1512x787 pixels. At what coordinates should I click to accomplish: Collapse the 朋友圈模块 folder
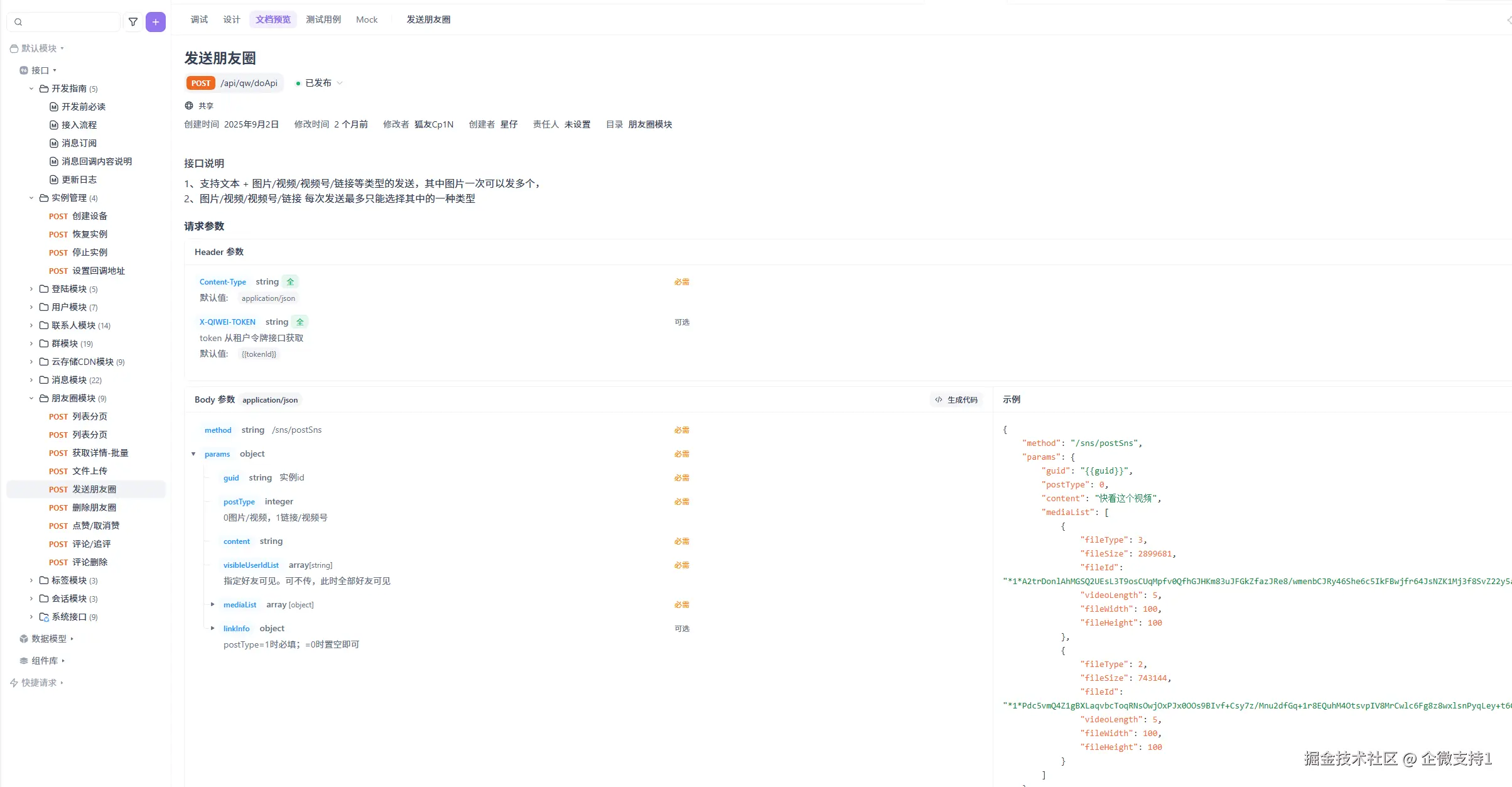pos(31,398)
